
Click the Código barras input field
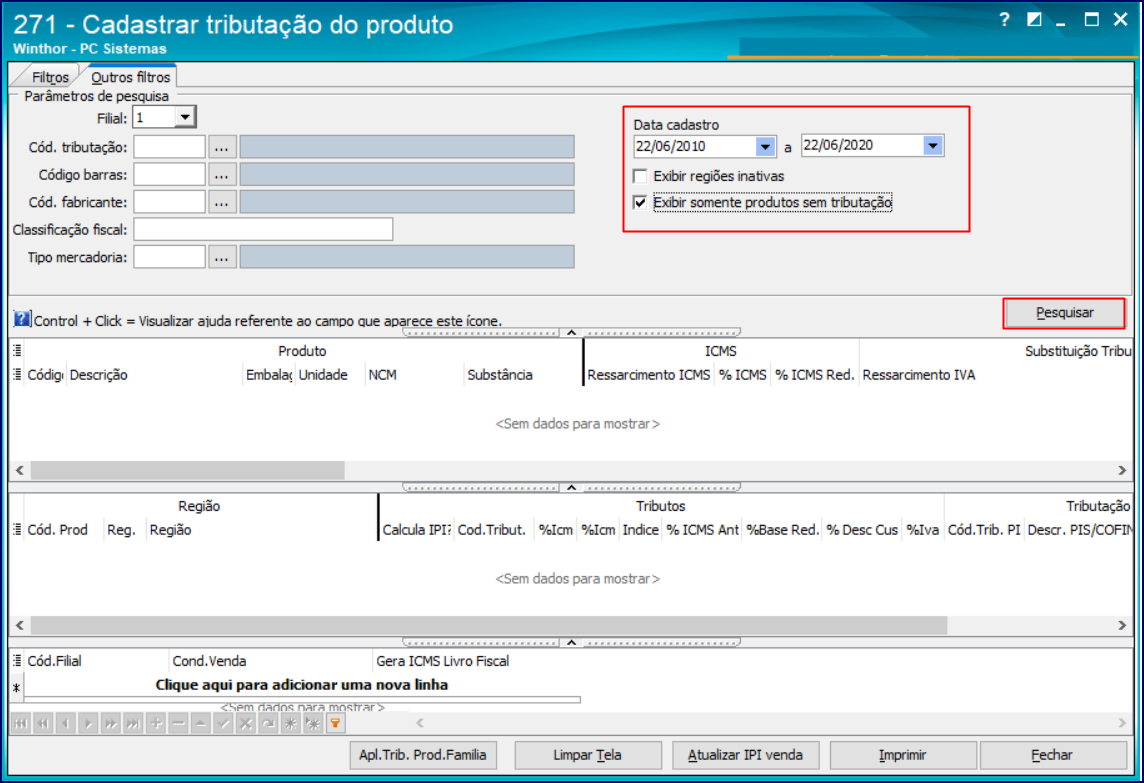pyautogui.click(x=169, y=175)
